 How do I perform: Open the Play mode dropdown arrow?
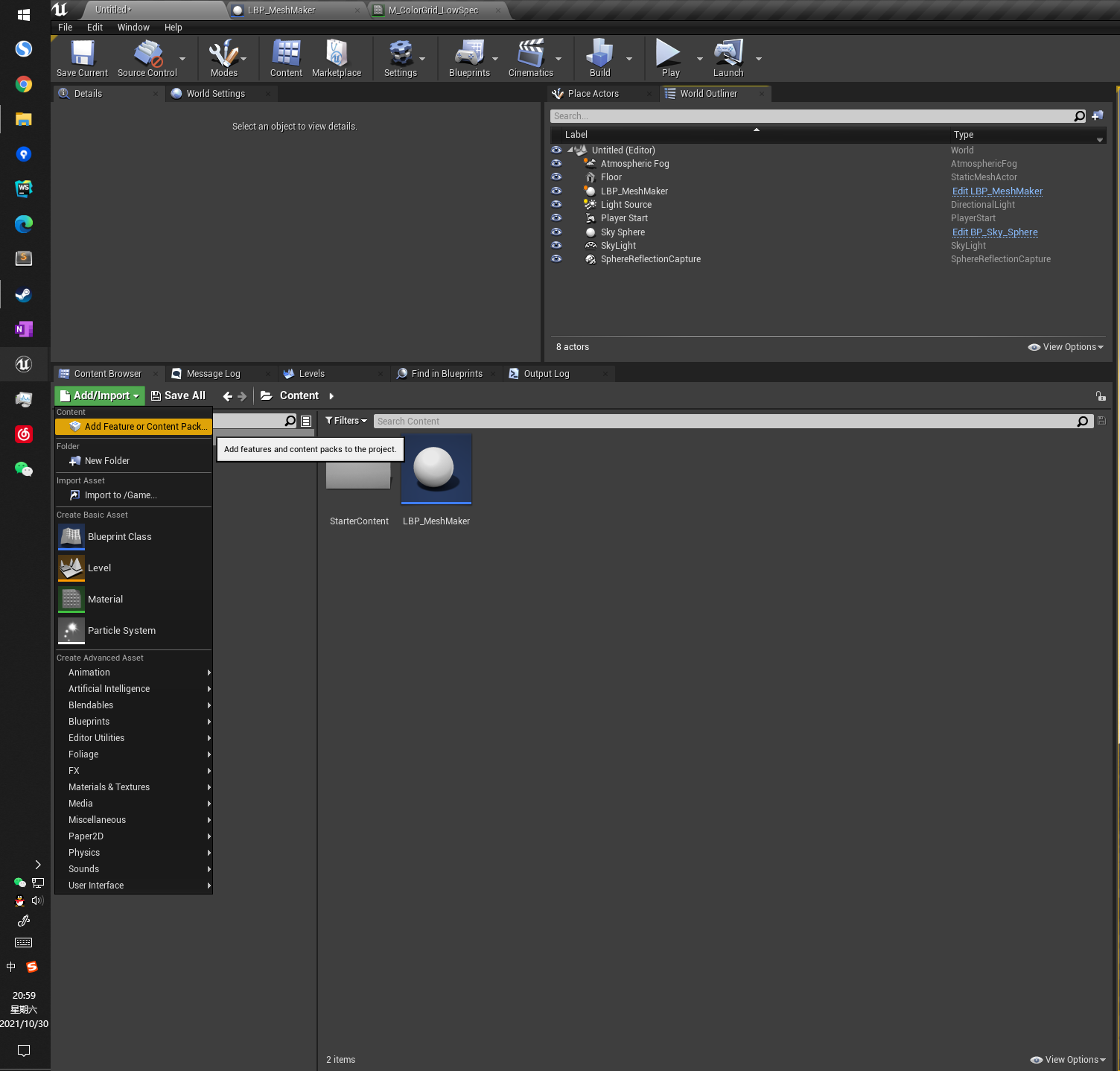699,58
